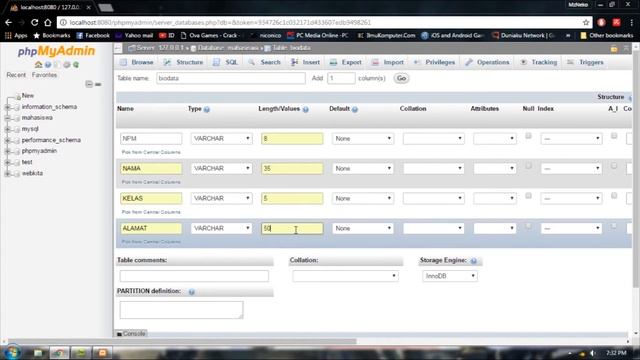
Task: Click Go to add columns
Action: click(x=401, y=78)
